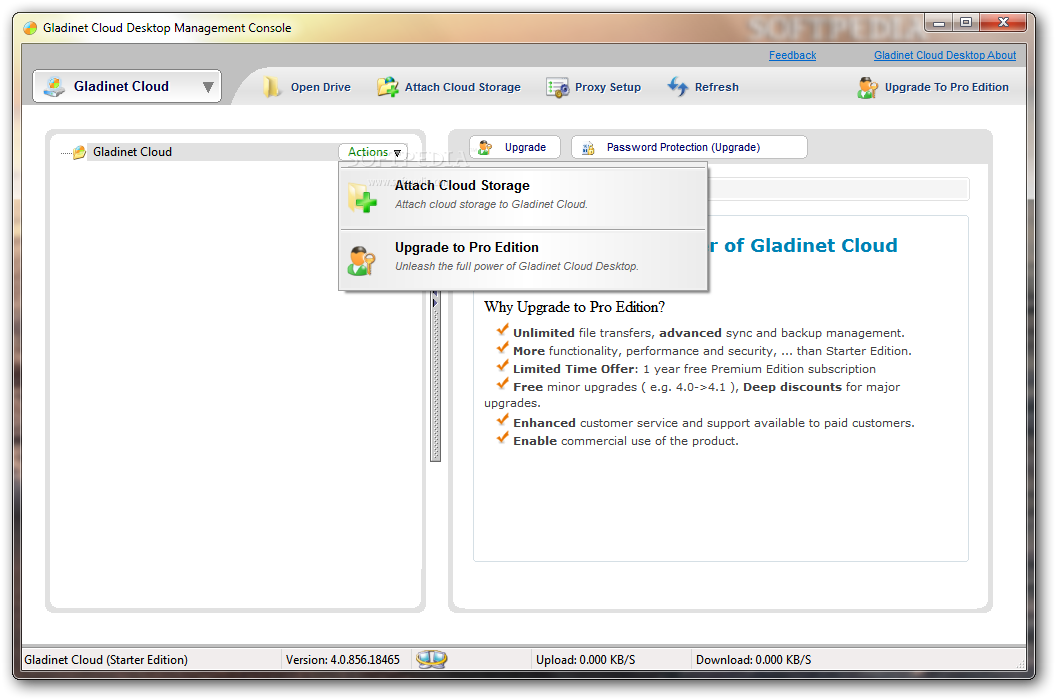Open Gladinet Cloud Desktop About link
Viewport: 1056px width, 700px height.
click(x=944, y=55)
